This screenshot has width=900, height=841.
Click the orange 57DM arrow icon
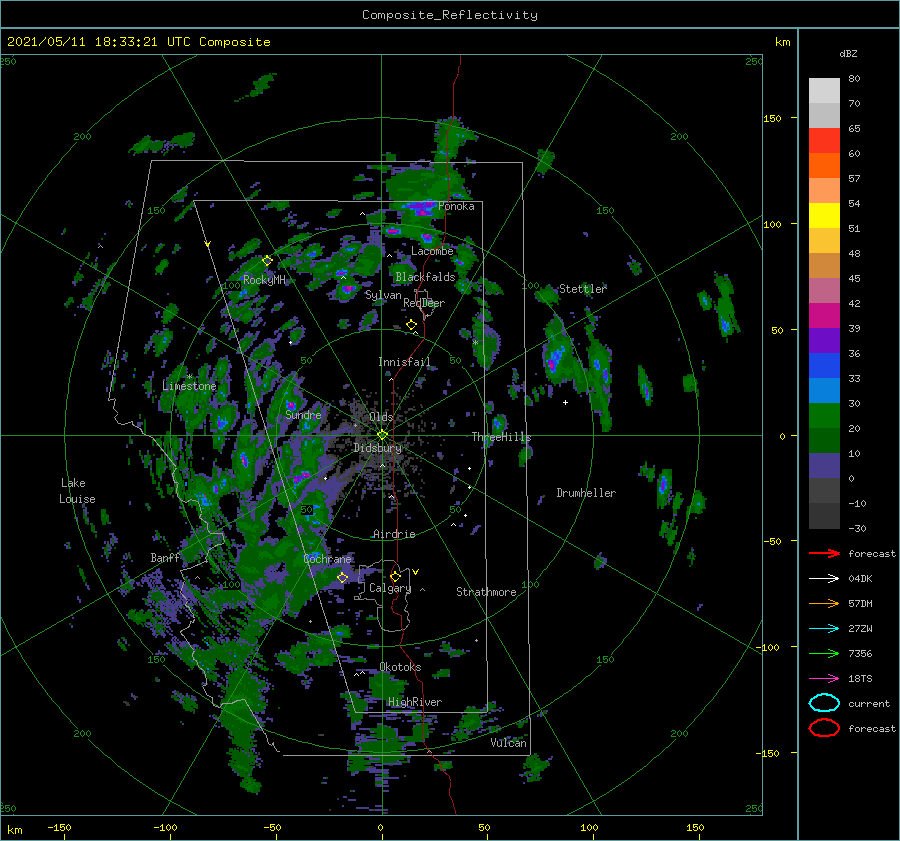click(824, 603)
